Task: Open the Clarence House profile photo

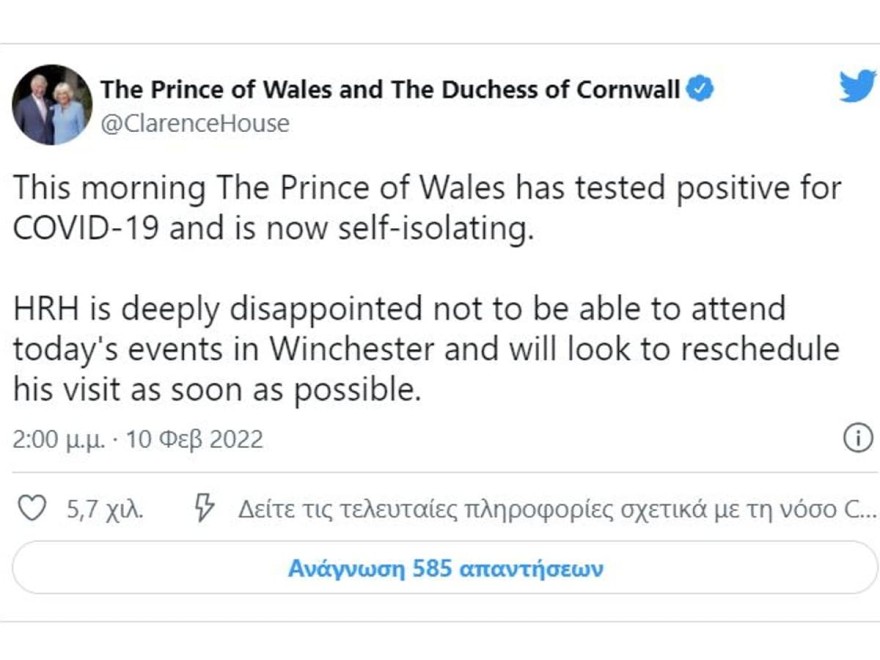Action: (52, 105)
